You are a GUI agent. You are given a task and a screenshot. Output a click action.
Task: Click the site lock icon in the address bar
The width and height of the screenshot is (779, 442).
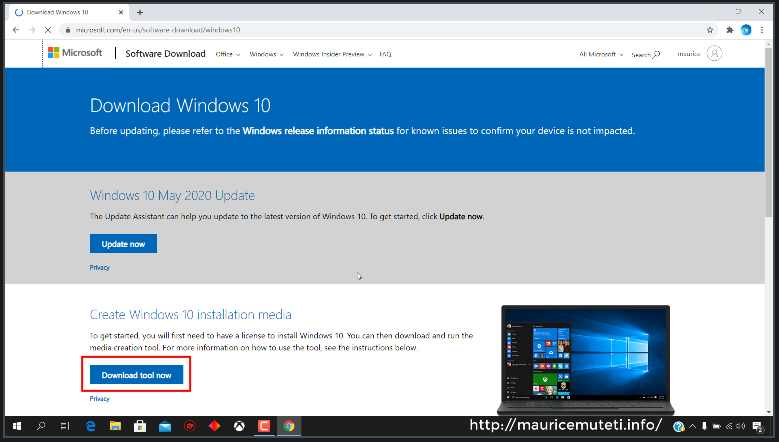click(x=68, y=30)
